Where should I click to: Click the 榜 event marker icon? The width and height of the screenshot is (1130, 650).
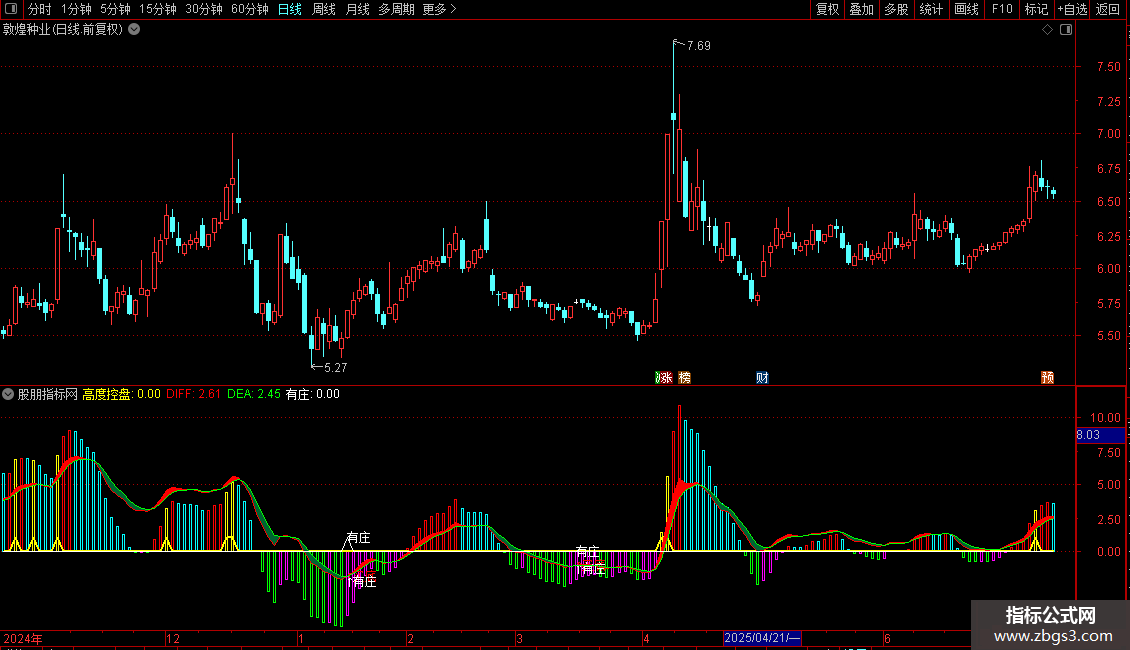coord(685,378)
